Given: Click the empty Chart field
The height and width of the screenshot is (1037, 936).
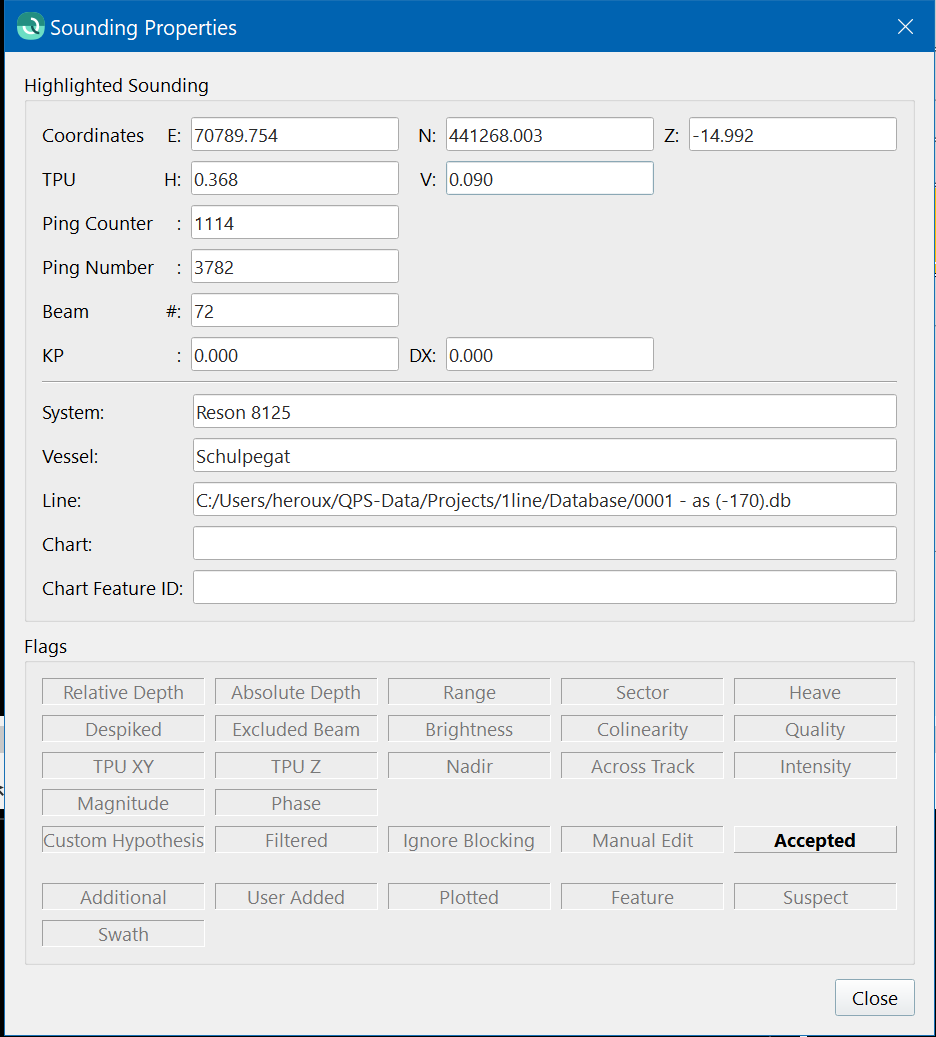Looking at the screenshot, I should 545,544.
